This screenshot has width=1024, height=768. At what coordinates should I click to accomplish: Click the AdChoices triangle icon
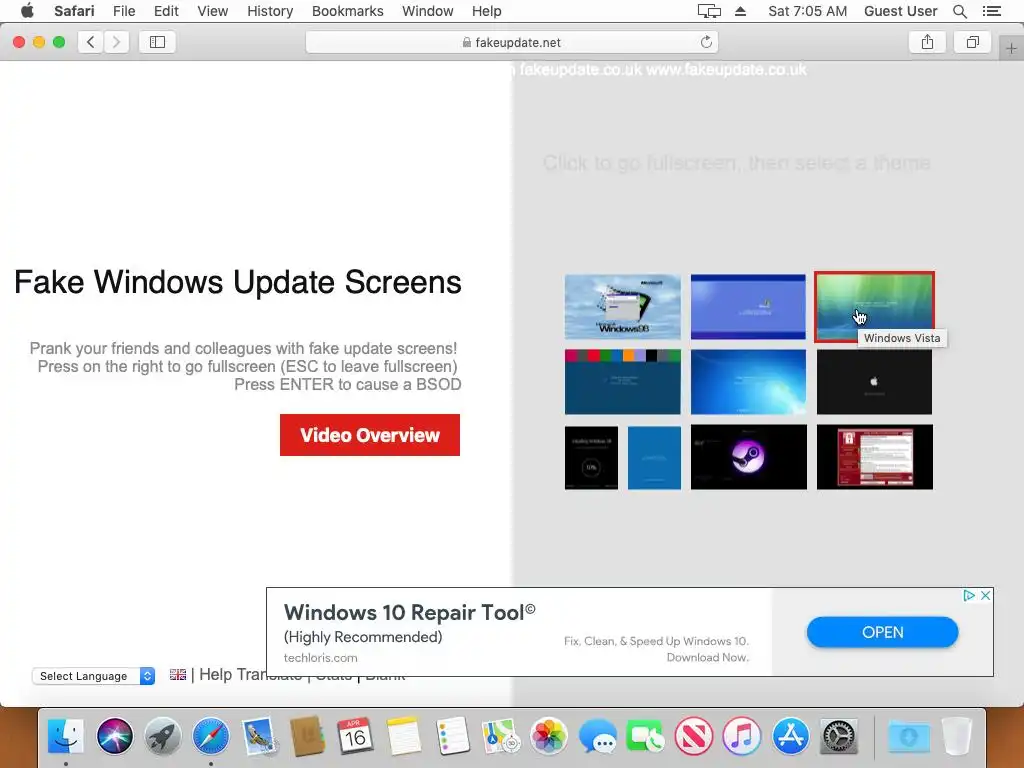click(x=969, y=596)
